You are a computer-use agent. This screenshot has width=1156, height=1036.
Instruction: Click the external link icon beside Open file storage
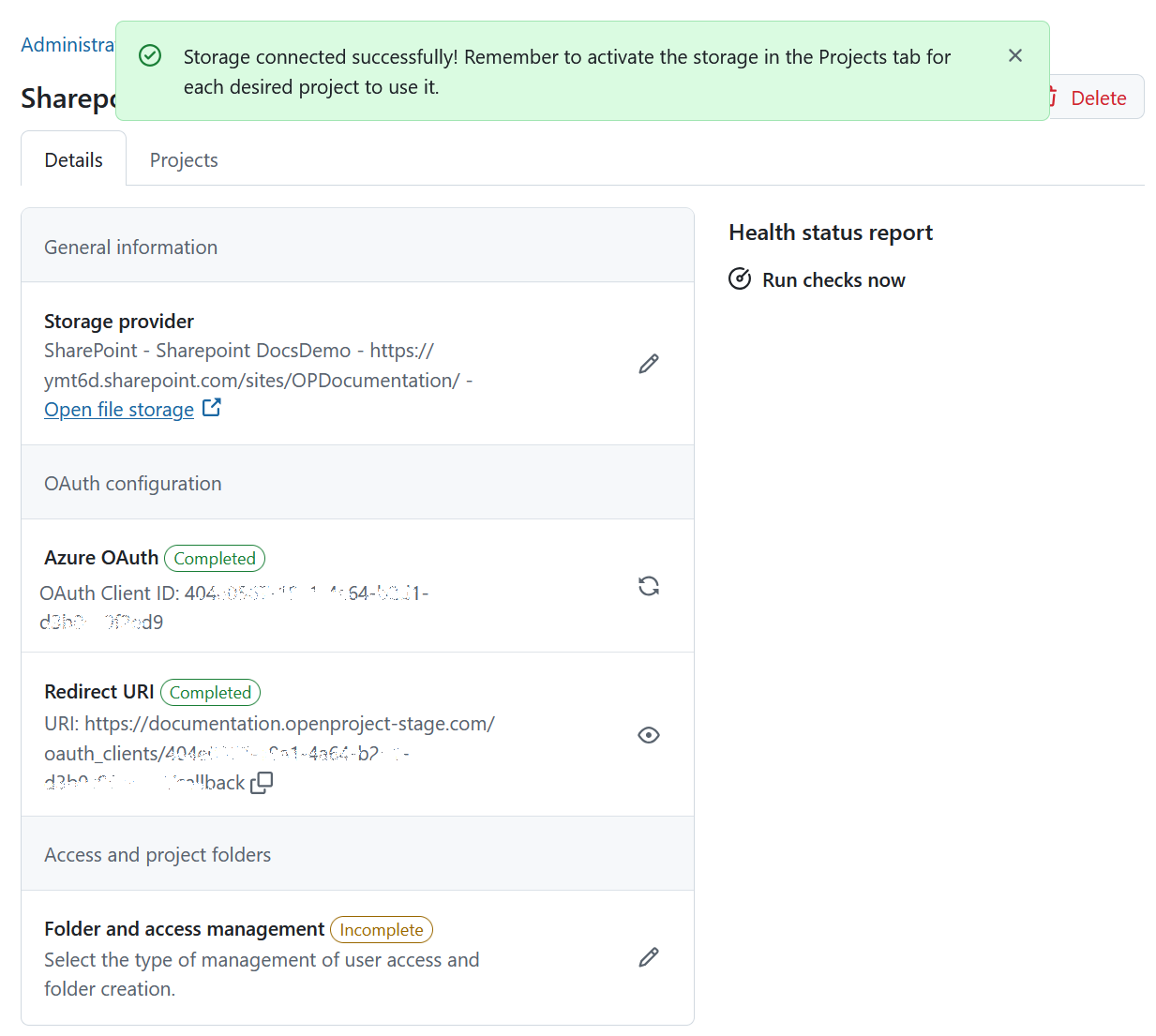[x=211, y=407]
